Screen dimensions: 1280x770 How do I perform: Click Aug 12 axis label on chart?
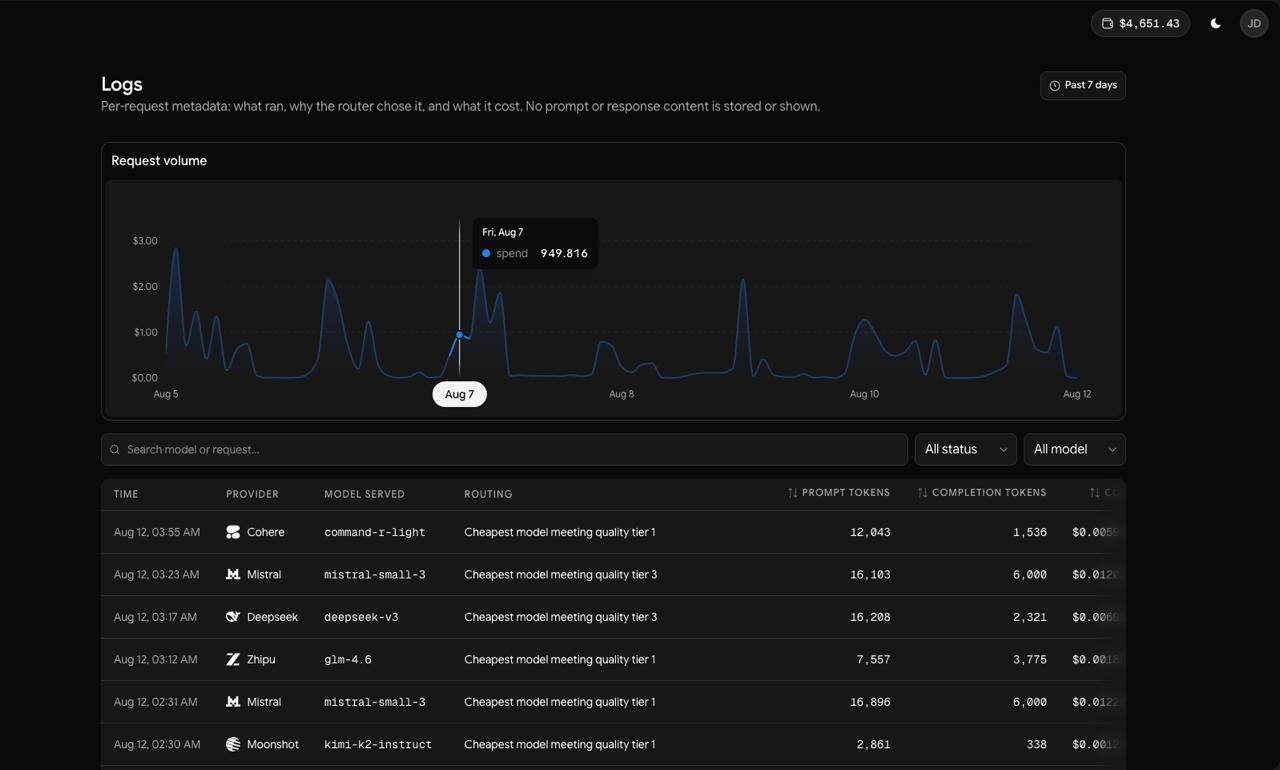tap(1077, 394)
